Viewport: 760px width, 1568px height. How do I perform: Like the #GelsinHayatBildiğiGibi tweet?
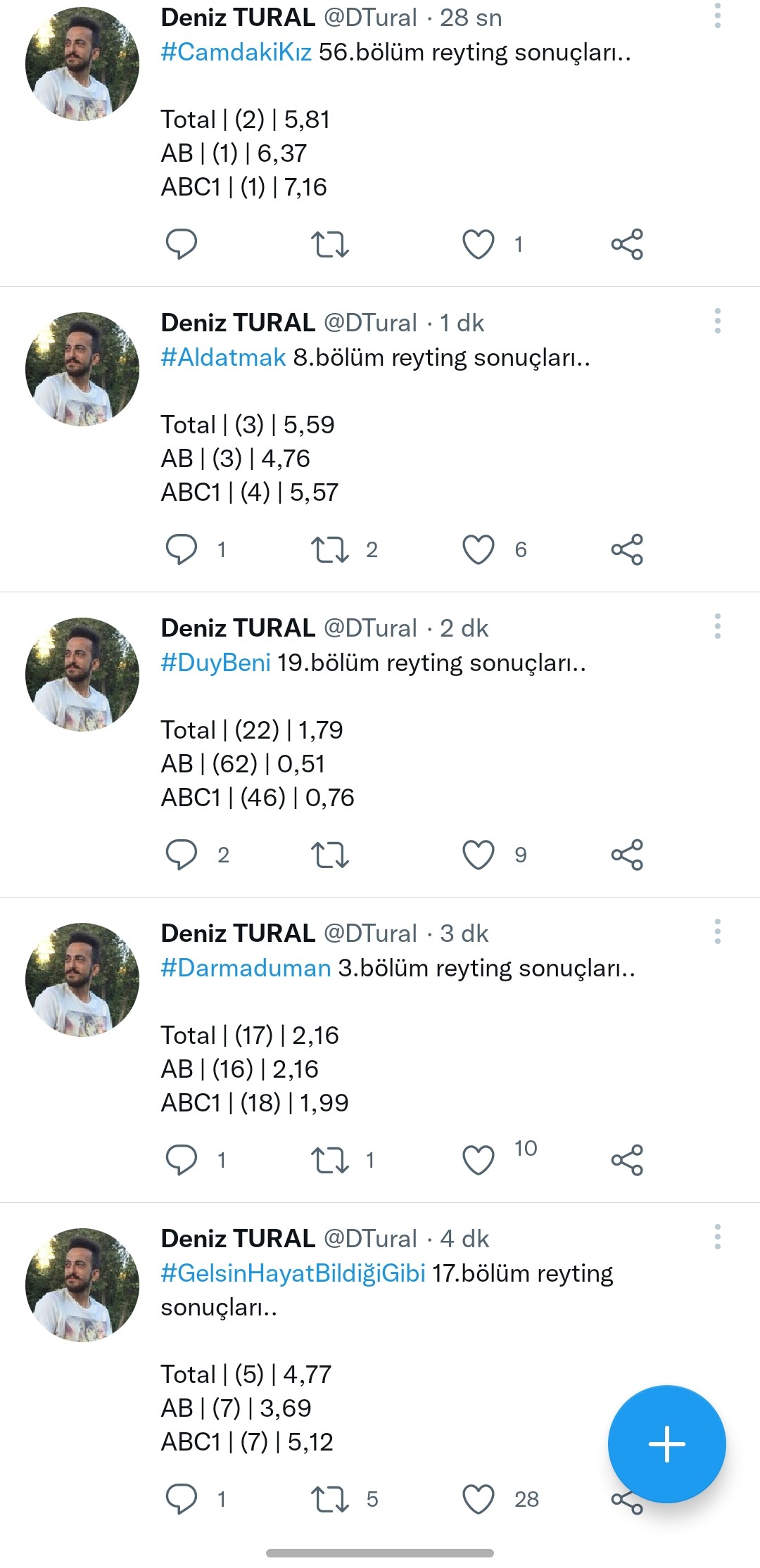pyautogui.click(x=479, y=1499)
